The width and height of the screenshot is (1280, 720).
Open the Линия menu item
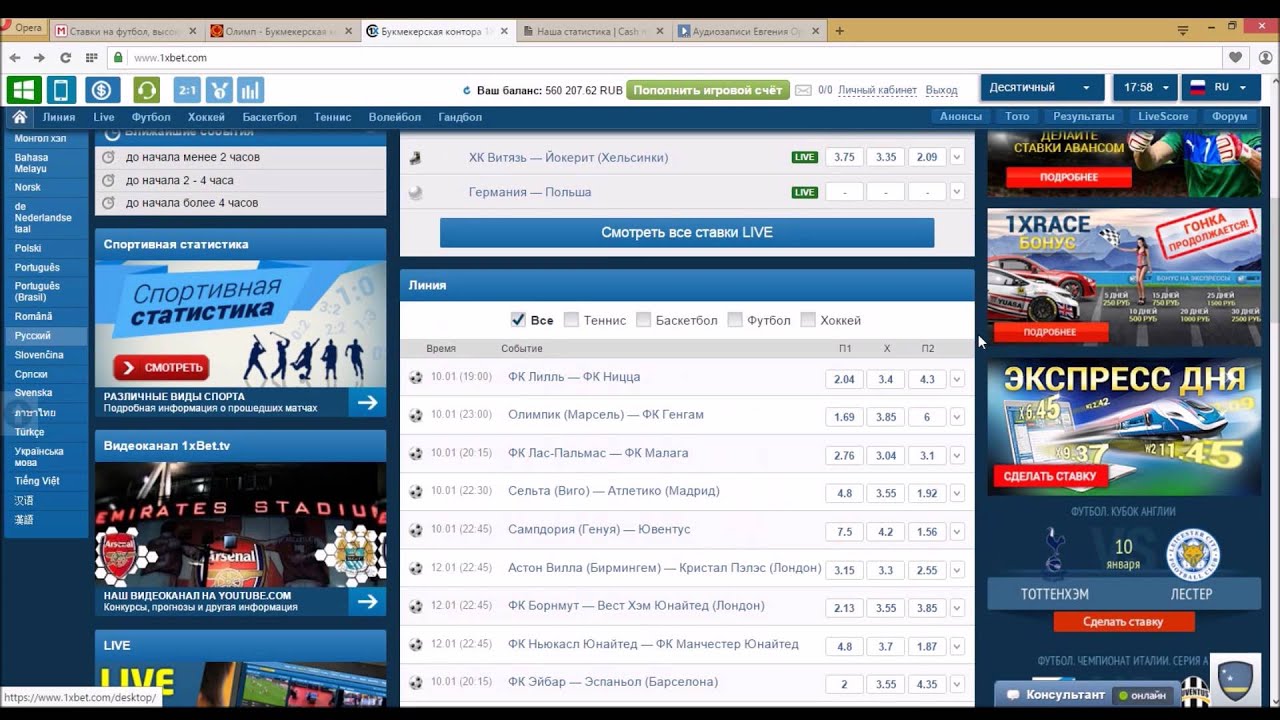click(59, 117)
